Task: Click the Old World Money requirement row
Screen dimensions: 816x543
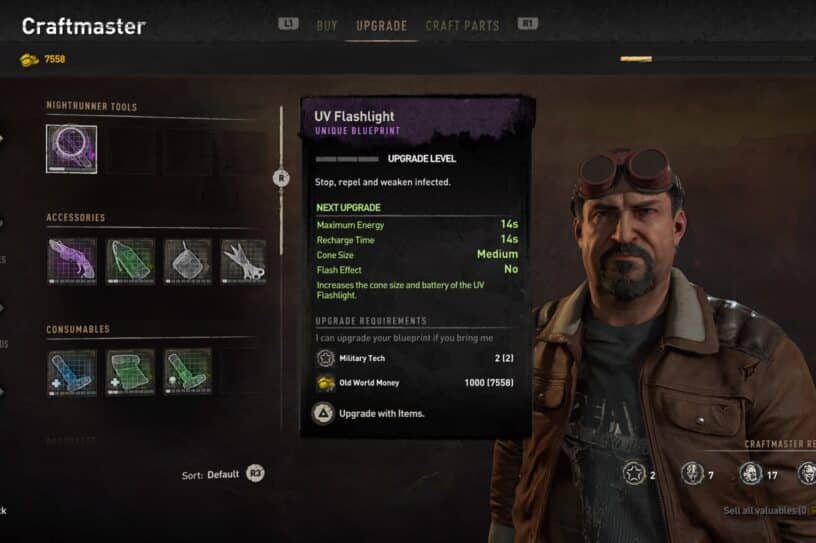Action: (415, 383)
